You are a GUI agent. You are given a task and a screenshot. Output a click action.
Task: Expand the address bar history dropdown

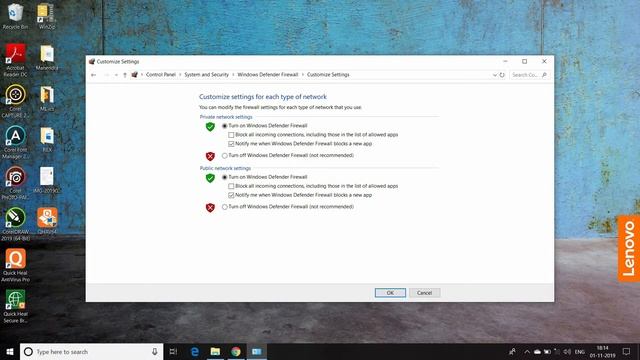coord(495,75)
